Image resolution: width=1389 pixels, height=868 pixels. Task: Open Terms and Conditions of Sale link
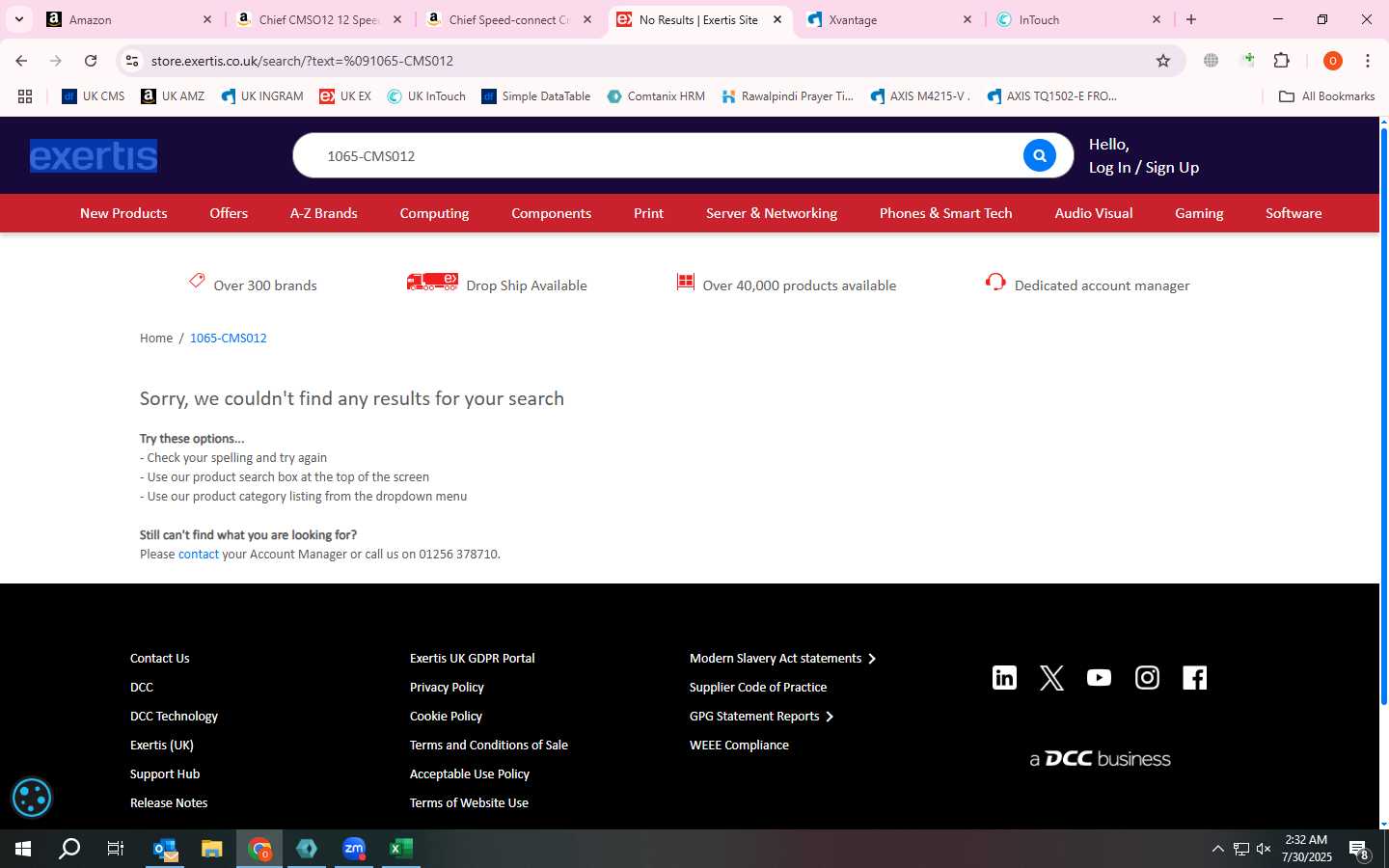pos(489,746)
